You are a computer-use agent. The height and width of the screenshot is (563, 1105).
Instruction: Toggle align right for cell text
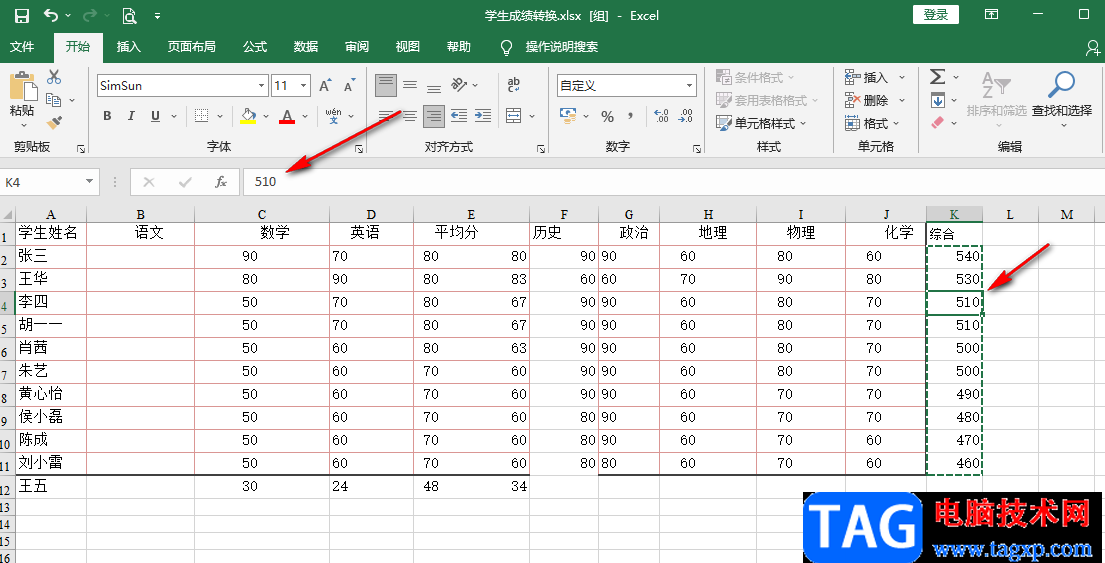[434, 116]
